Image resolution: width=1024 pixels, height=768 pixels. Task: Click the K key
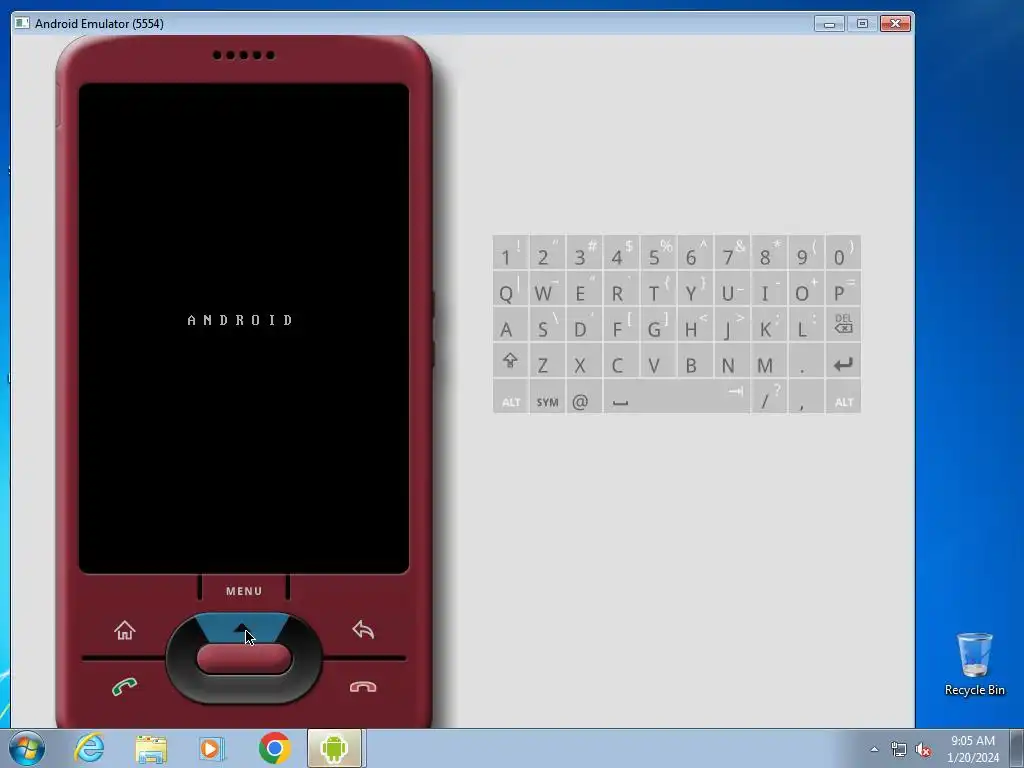[x=769, y=325]
